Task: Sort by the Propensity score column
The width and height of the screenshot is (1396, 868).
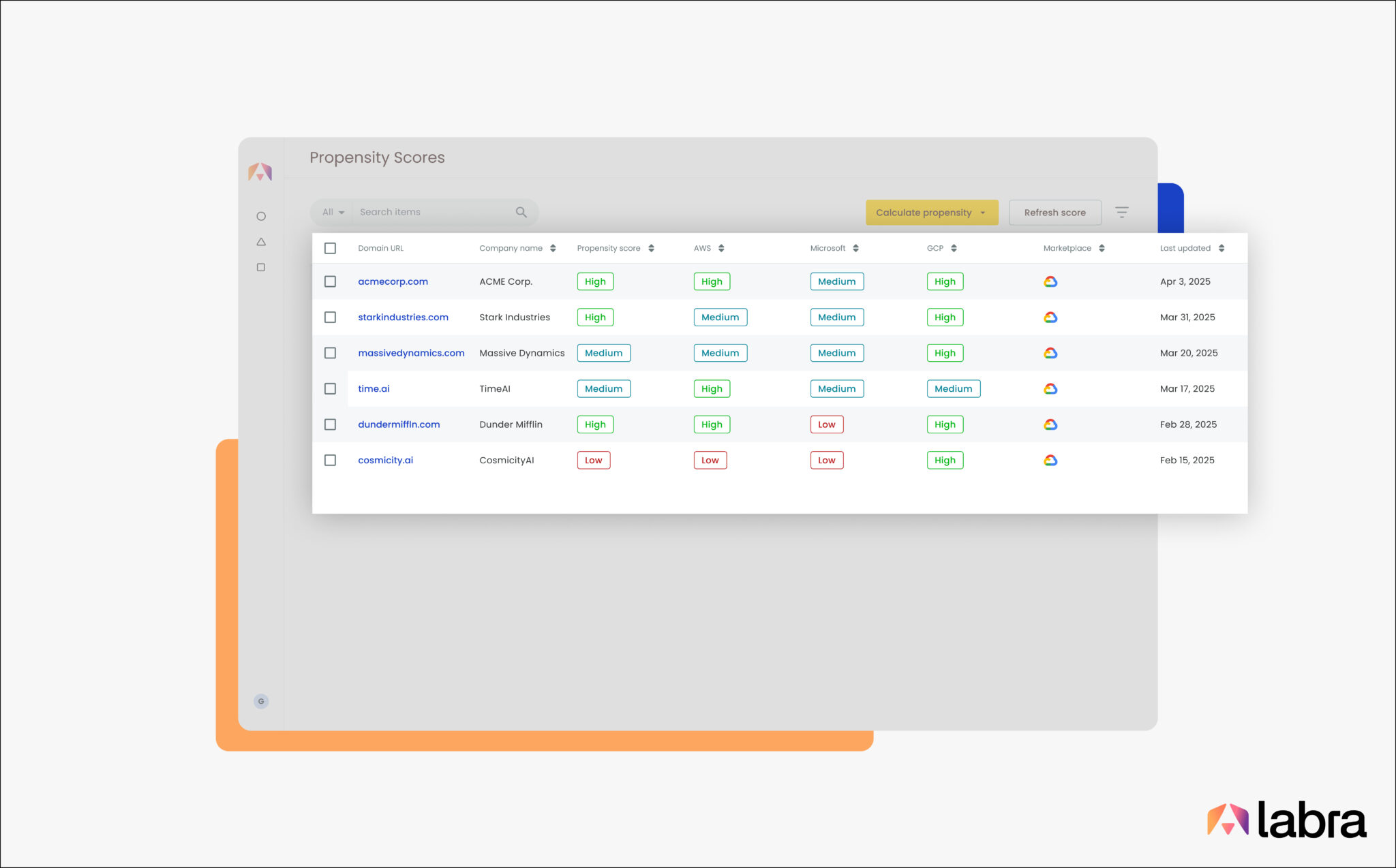Action: pos(652,248)
